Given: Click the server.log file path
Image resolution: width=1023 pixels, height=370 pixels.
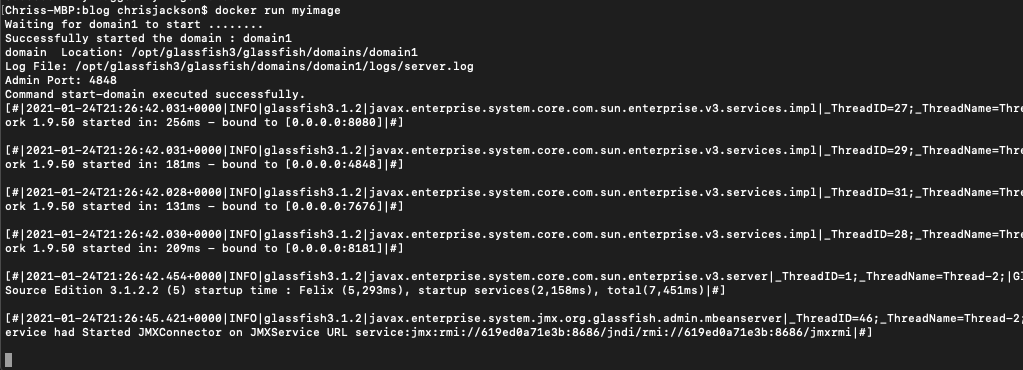Looking at the screenshot, I should [275, 67].
